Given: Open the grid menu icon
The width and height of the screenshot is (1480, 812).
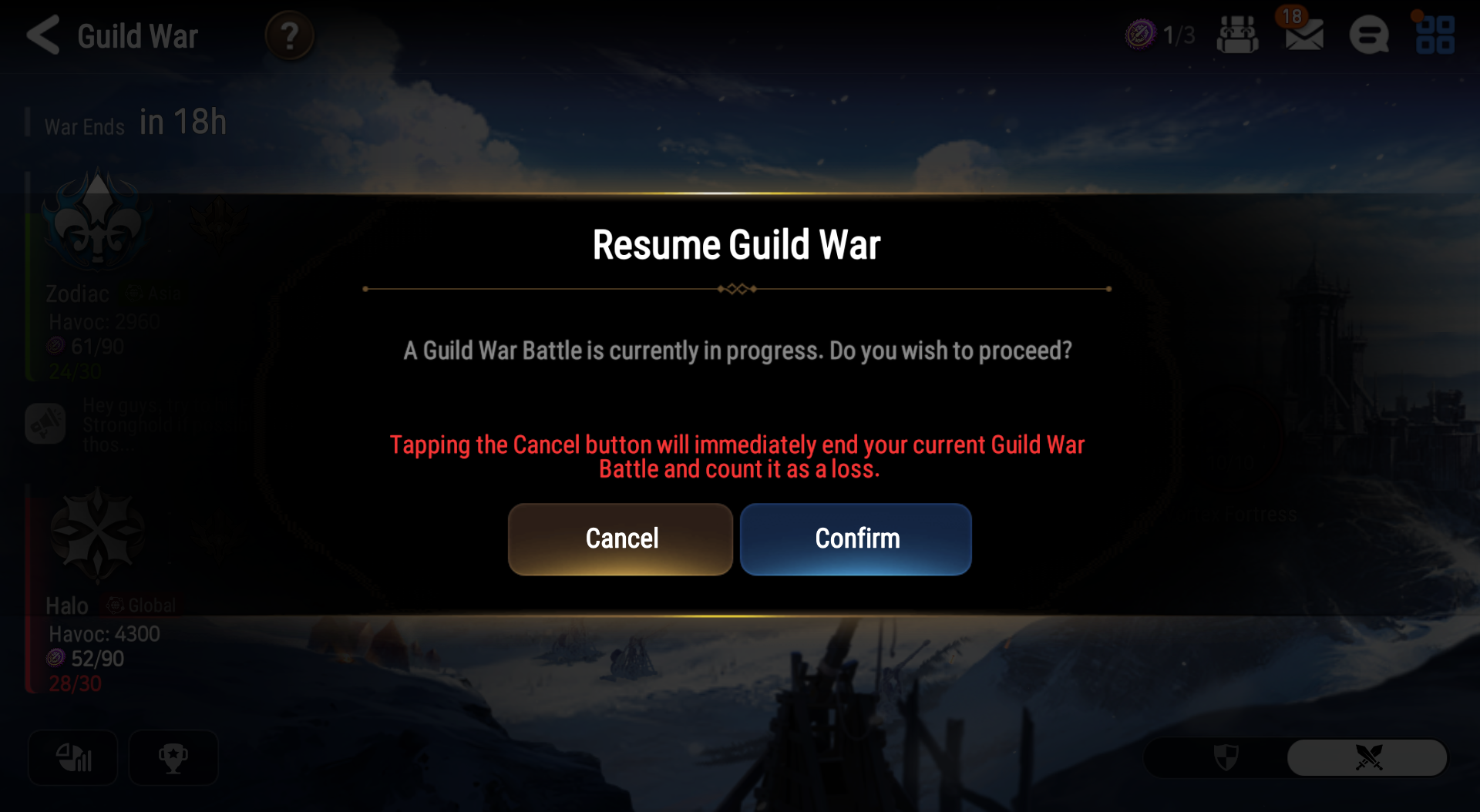Looking at the screenshot, I should pos(1435,35).
